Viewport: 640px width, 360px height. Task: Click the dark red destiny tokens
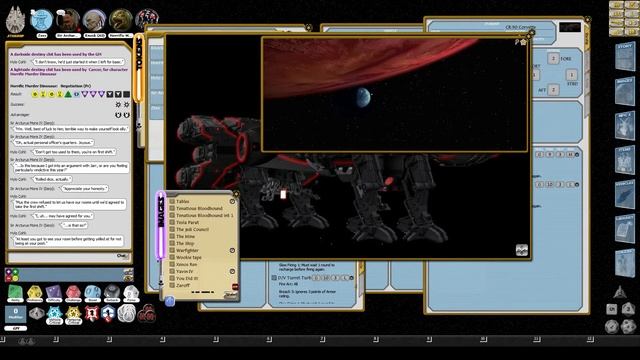click(147, 313)
